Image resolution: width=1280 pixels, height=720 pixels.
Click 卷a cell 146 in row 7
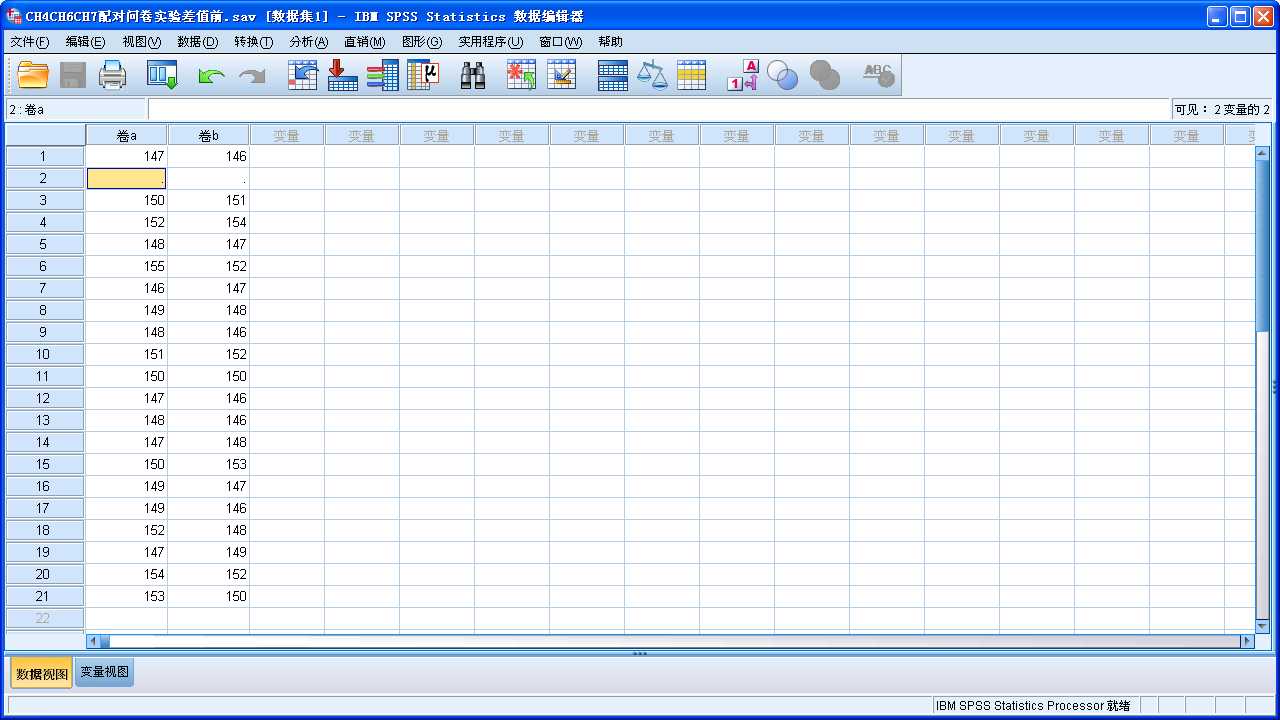[127, 288]
